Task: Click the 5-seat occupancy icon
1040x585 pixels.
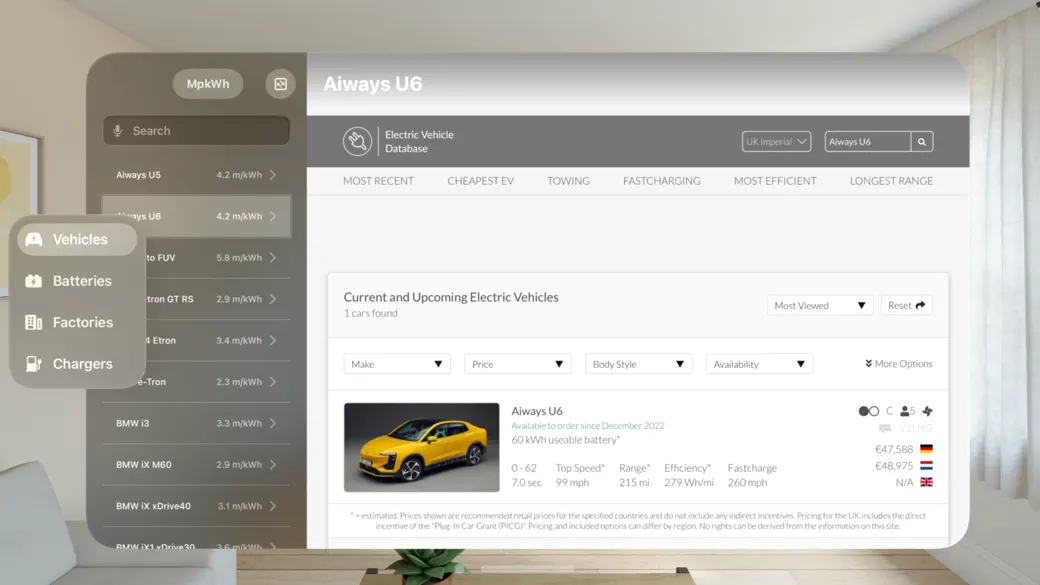Action: pyautogui.click(x=906, y=411)
